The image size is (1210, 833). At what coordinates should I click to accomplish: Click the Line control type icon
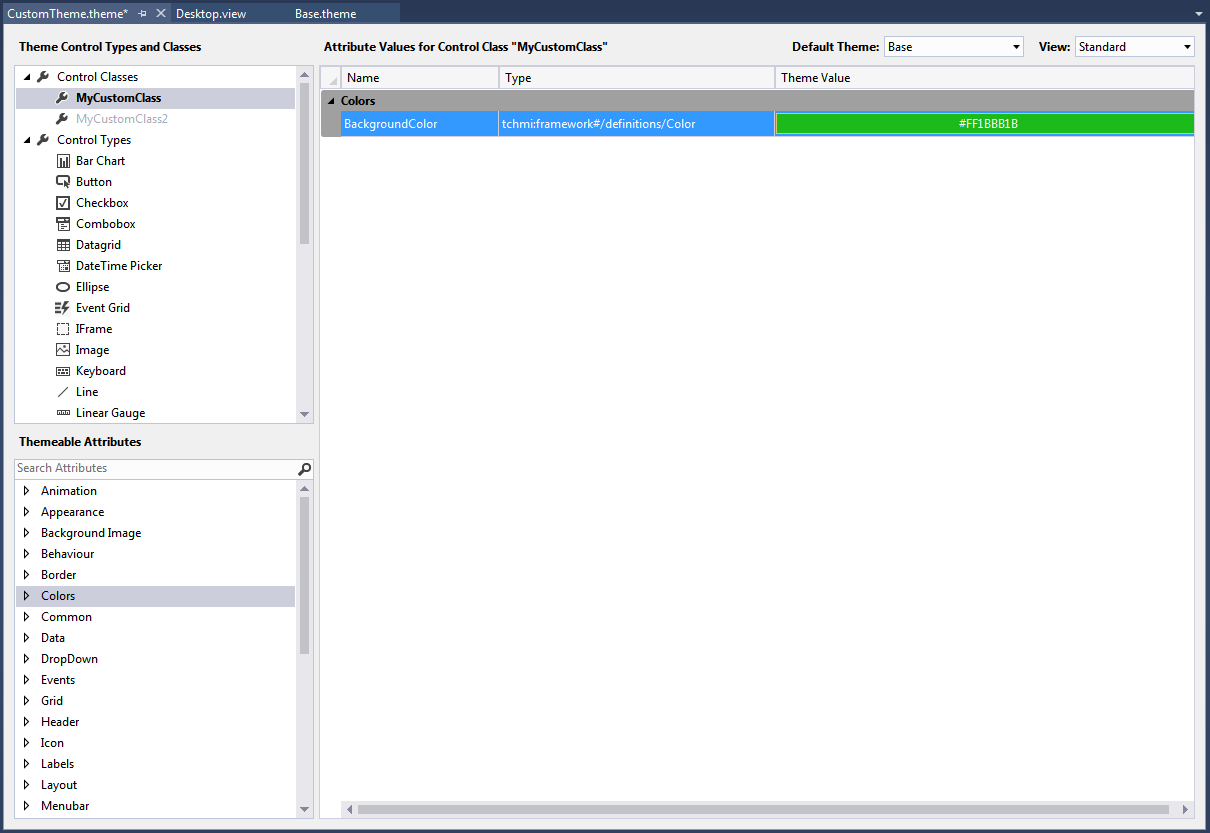tap(63, 392)
